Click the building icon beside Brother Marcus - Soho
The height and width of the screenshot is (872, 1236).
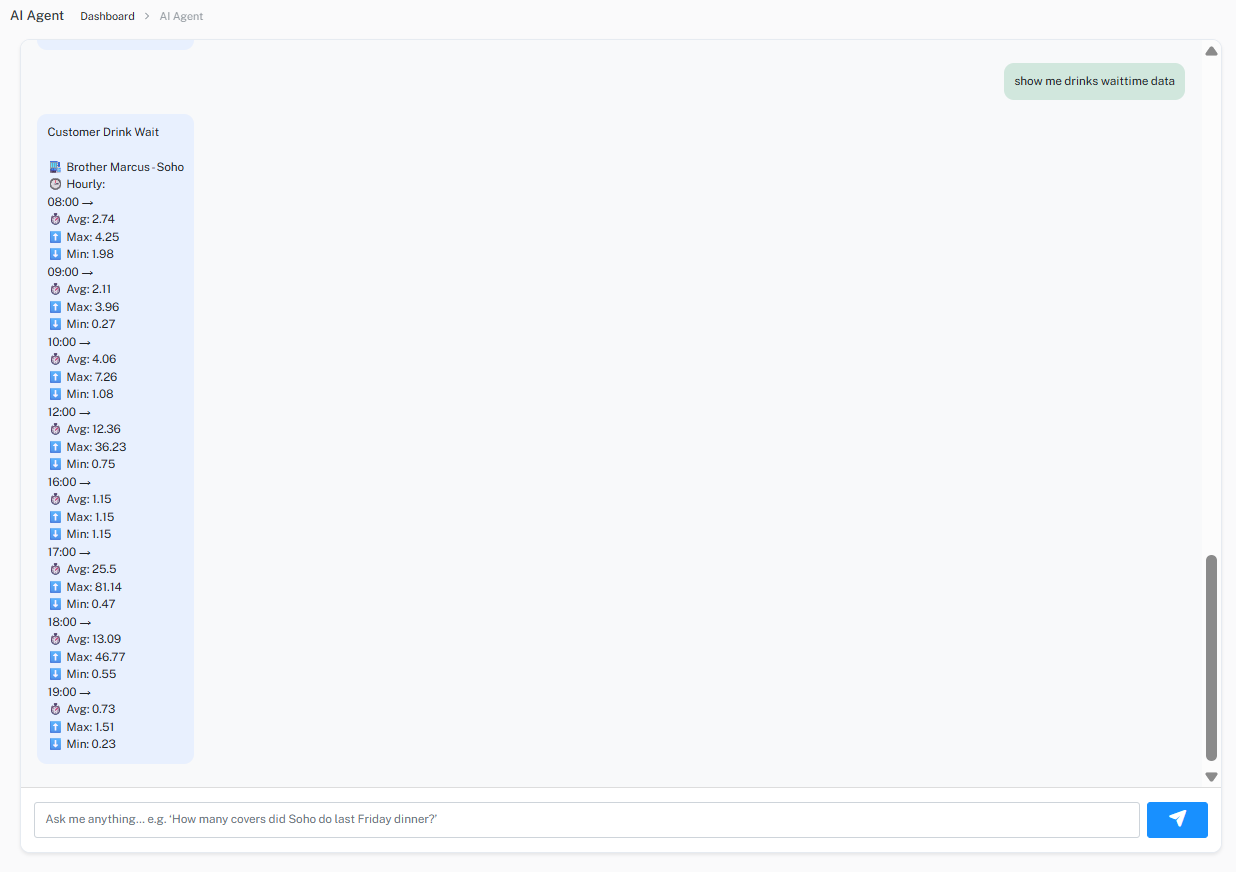pyautogui.click(x=55, y=167)
